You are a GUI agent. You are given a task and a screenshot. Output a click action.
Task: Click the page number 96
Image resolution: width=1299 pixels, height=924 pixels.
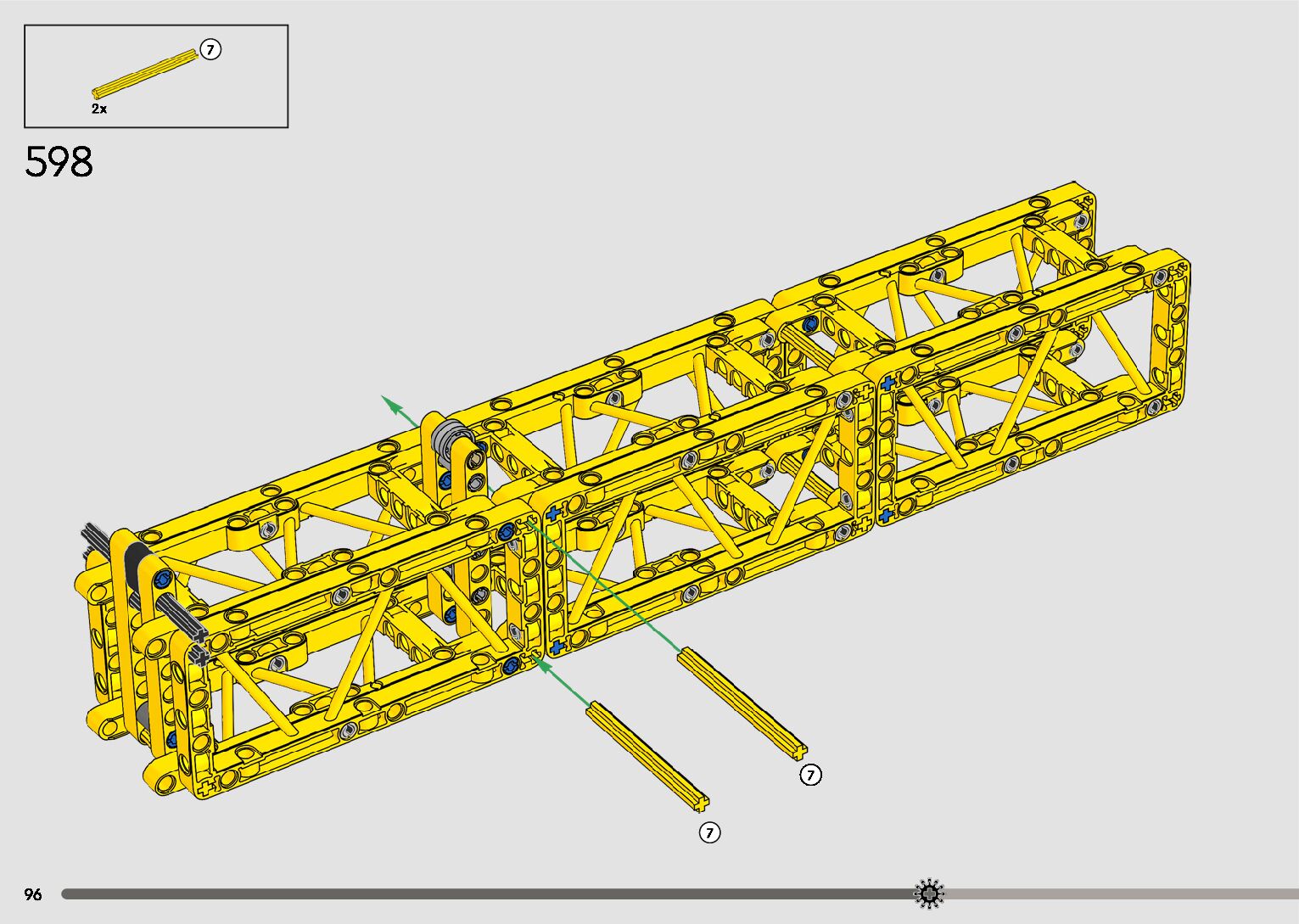click(33, 894)
